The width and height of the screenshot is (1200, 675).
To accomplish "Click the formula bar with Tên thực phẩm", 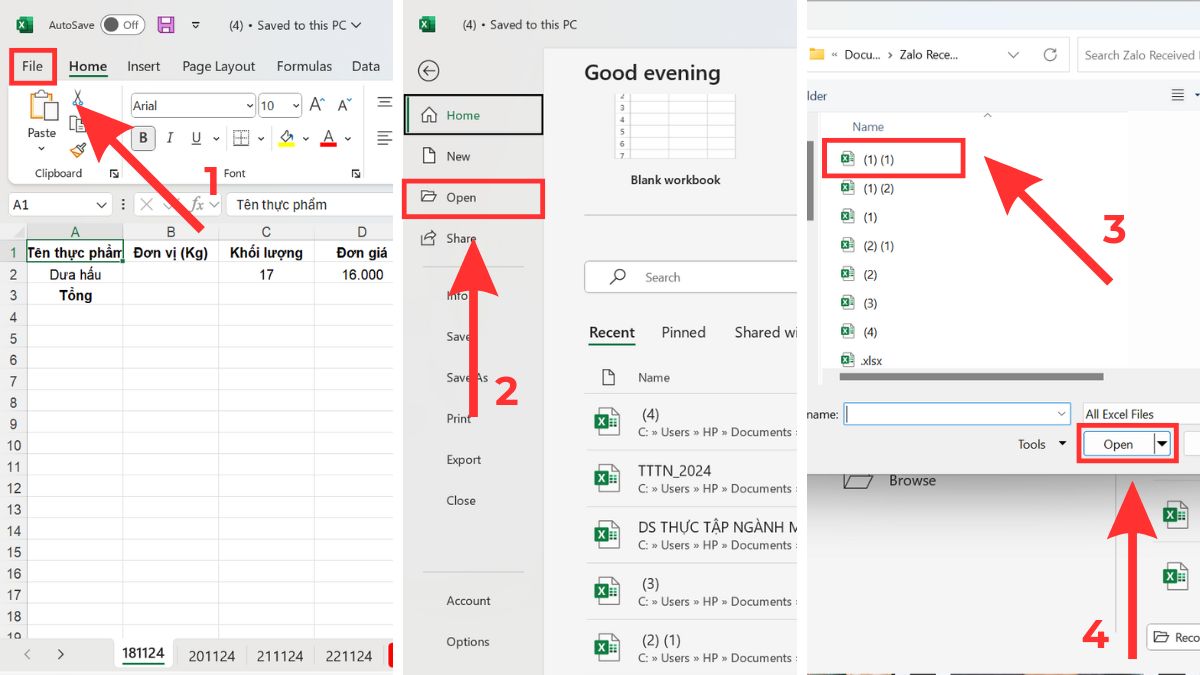I will [311, 205].
